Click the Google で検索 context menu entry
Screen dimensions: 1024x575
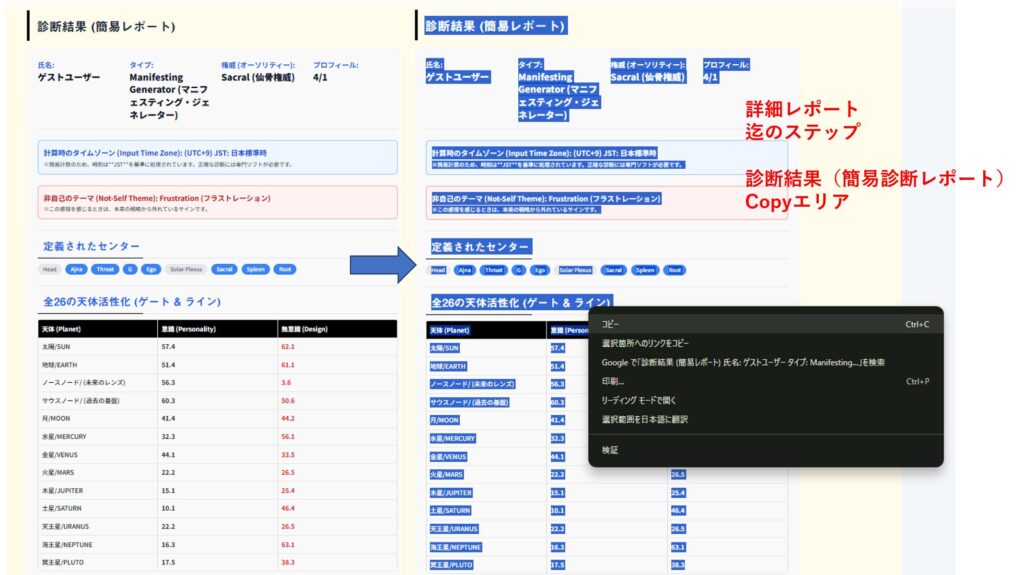point(742,362)
